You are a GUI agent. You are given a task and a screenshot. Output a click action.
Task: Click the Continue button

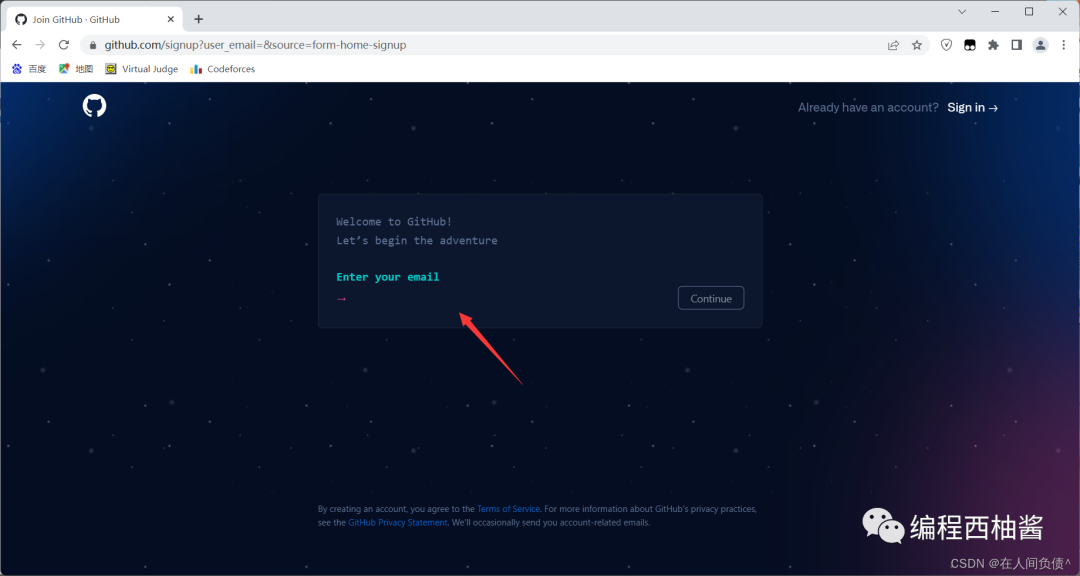click(711, 298)
